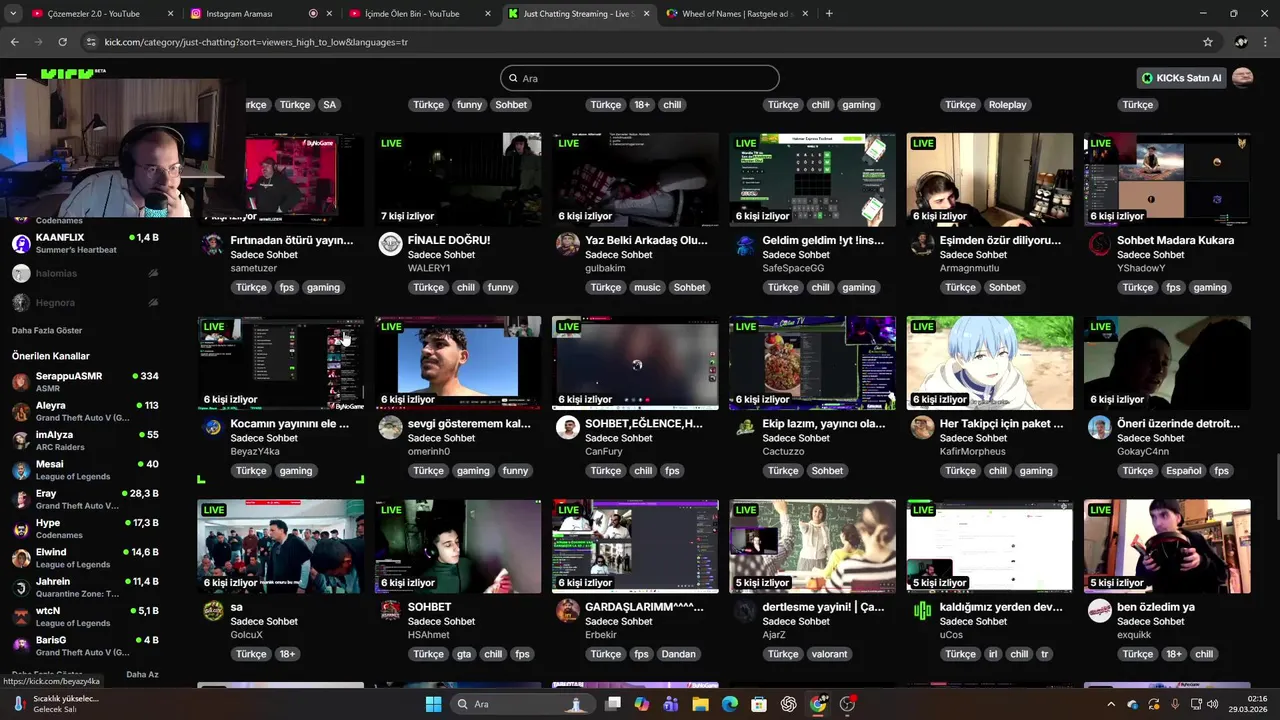Viewport: 1280px width, 720px height.
Task: Open Jahrein channel avatar in sidebar
Action: pos(21,587)
